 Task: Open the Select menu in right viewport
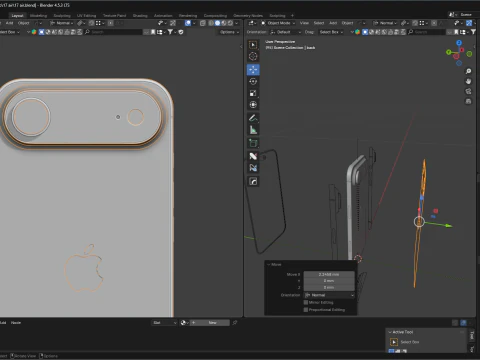tap(319, 23)
